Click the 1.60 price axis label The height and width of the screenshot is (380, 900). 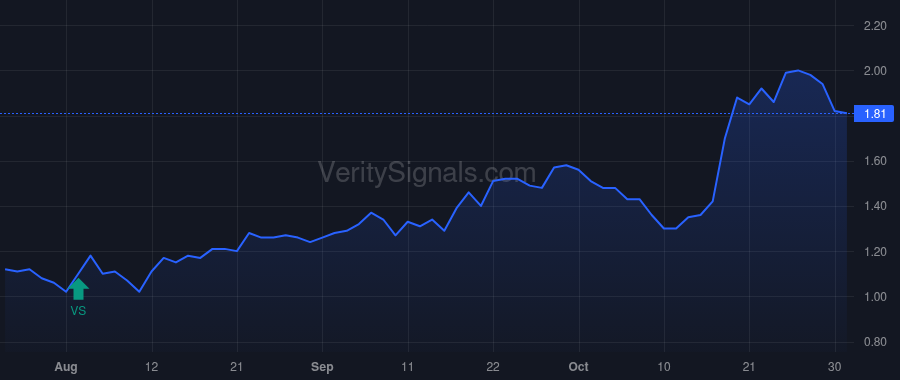point(875,161)
